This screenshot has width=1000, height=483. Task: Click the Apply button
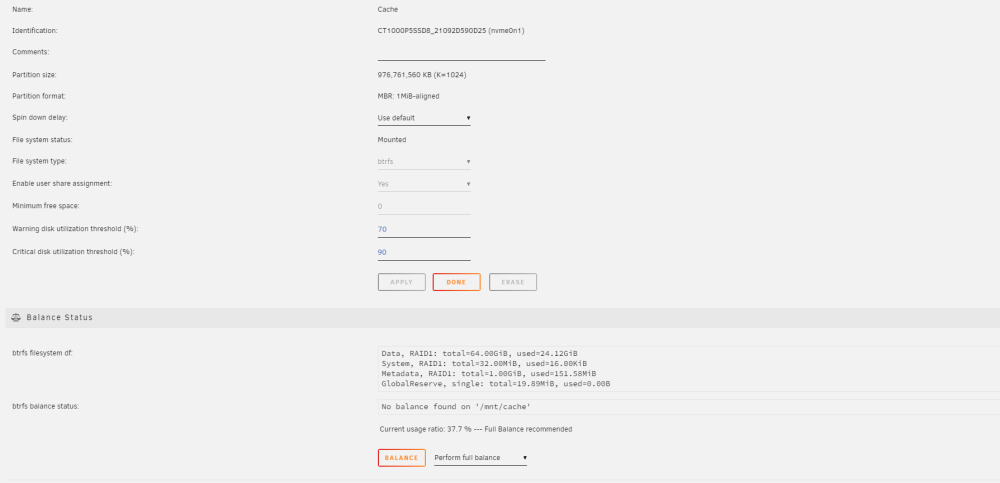point(402,282)
